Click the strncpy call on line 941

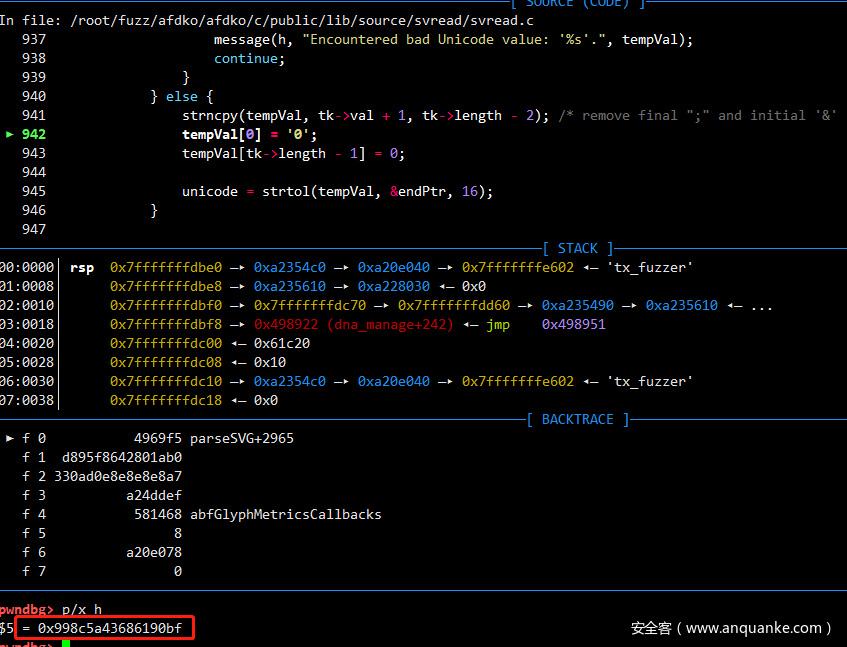click(210, 115)
